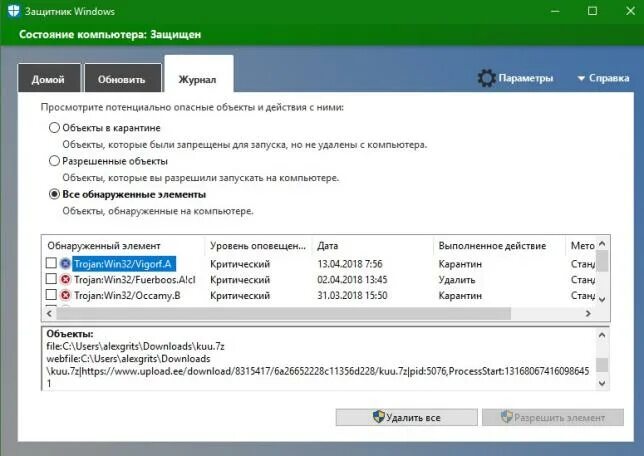Maximize the Защитник Windows window
Screen dimensions: 644x456
pos(592,11)
